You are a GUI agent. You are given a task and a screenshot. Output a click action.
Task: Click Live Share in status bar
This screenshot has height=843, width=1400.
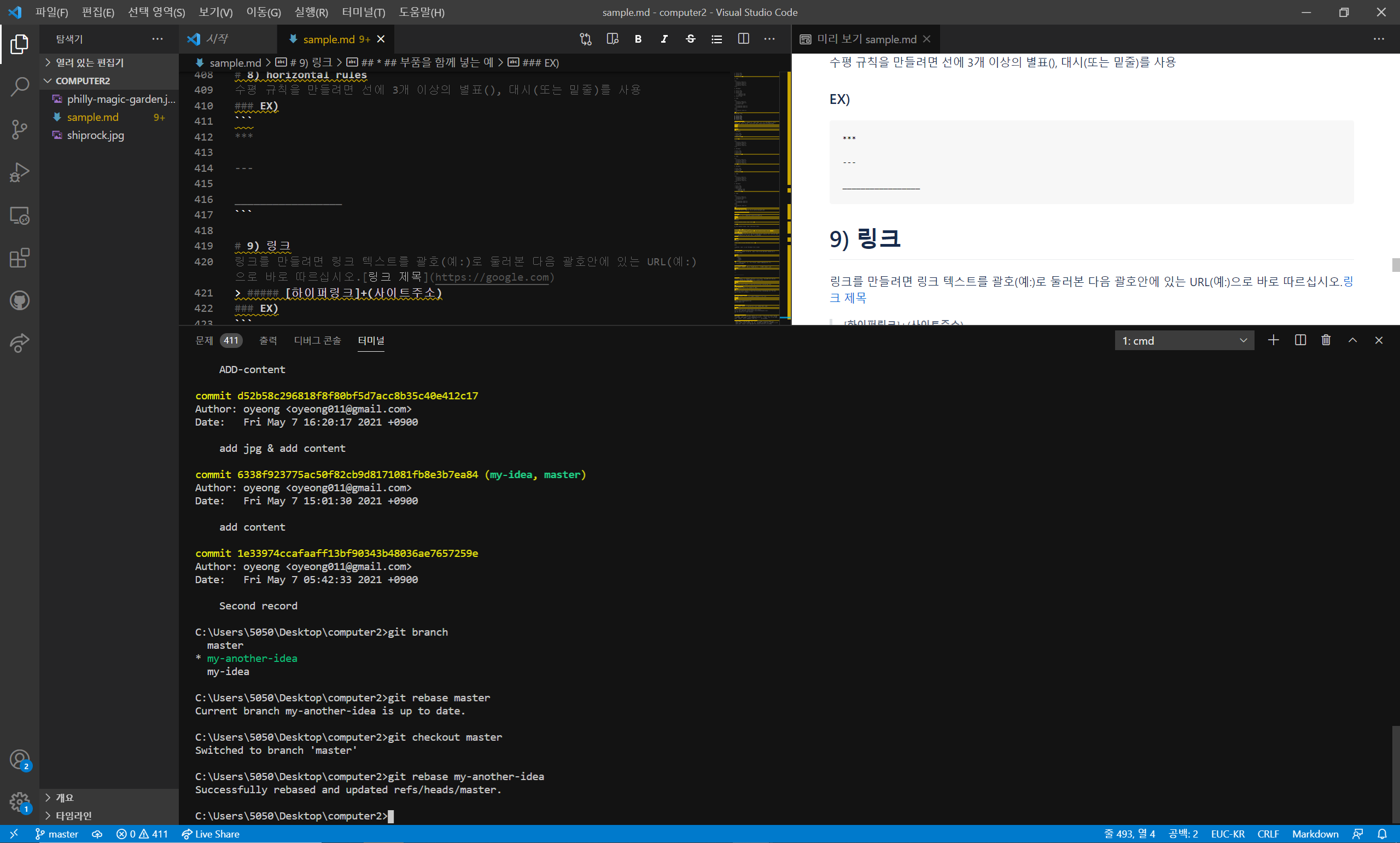click(x=211, y=834)
